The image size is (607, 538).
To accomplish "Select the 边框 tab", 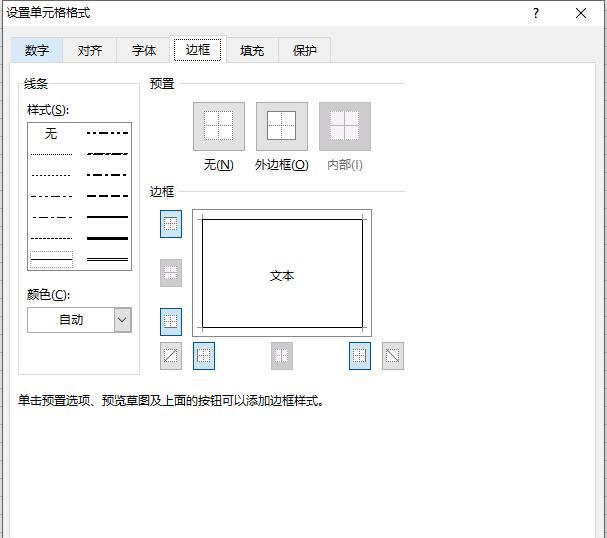I will tap(197, 49).
